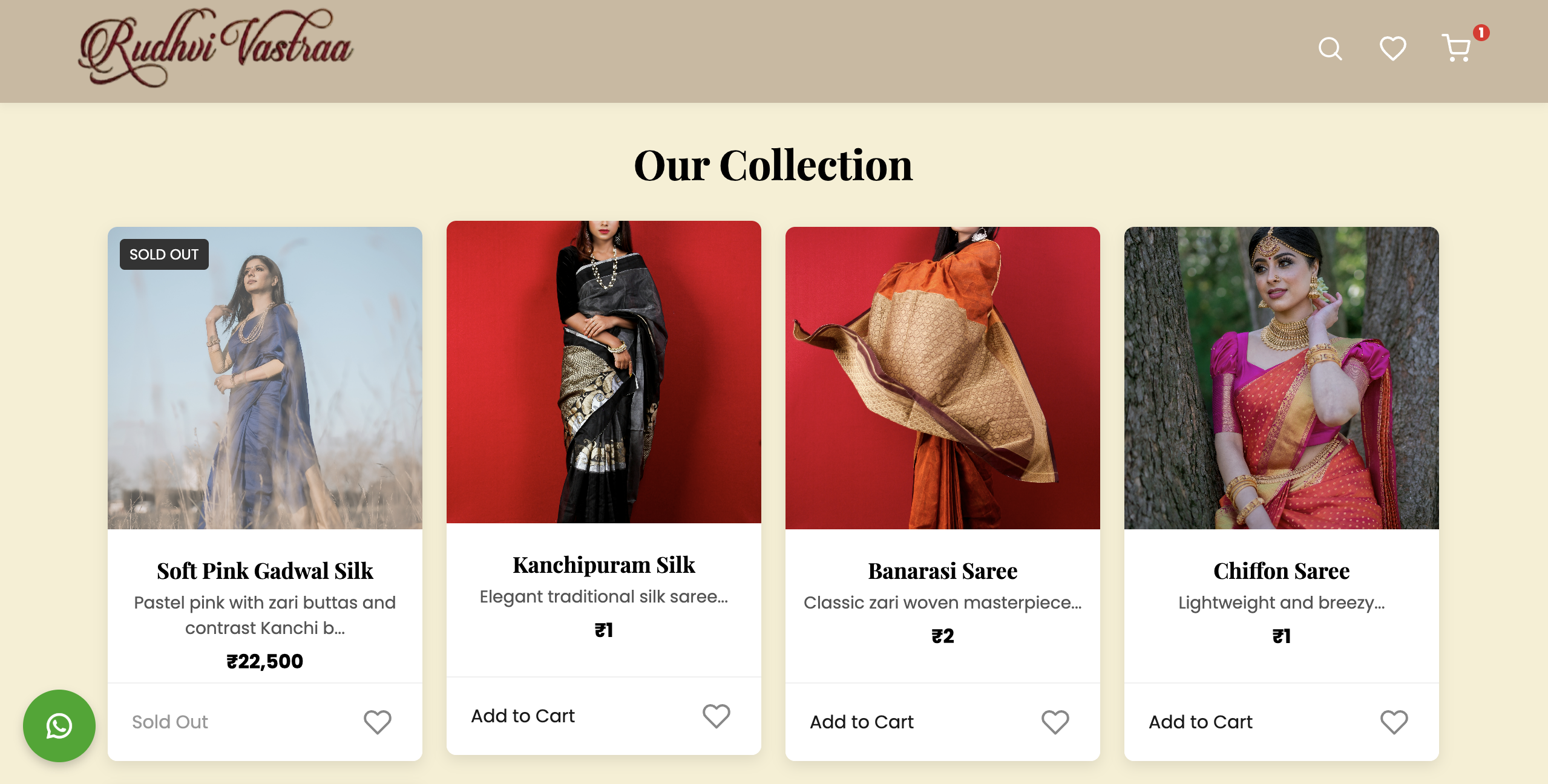
Task: Add Banarasi Saree to wishlist with heart
Action: pyautogui.click(x=1055, y=722)
